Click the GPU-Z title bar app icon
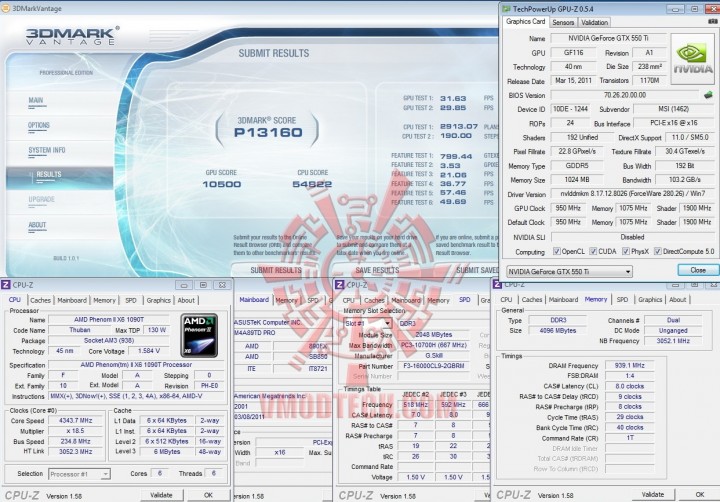This screenshot has height=502, width=720. point(506,9)
